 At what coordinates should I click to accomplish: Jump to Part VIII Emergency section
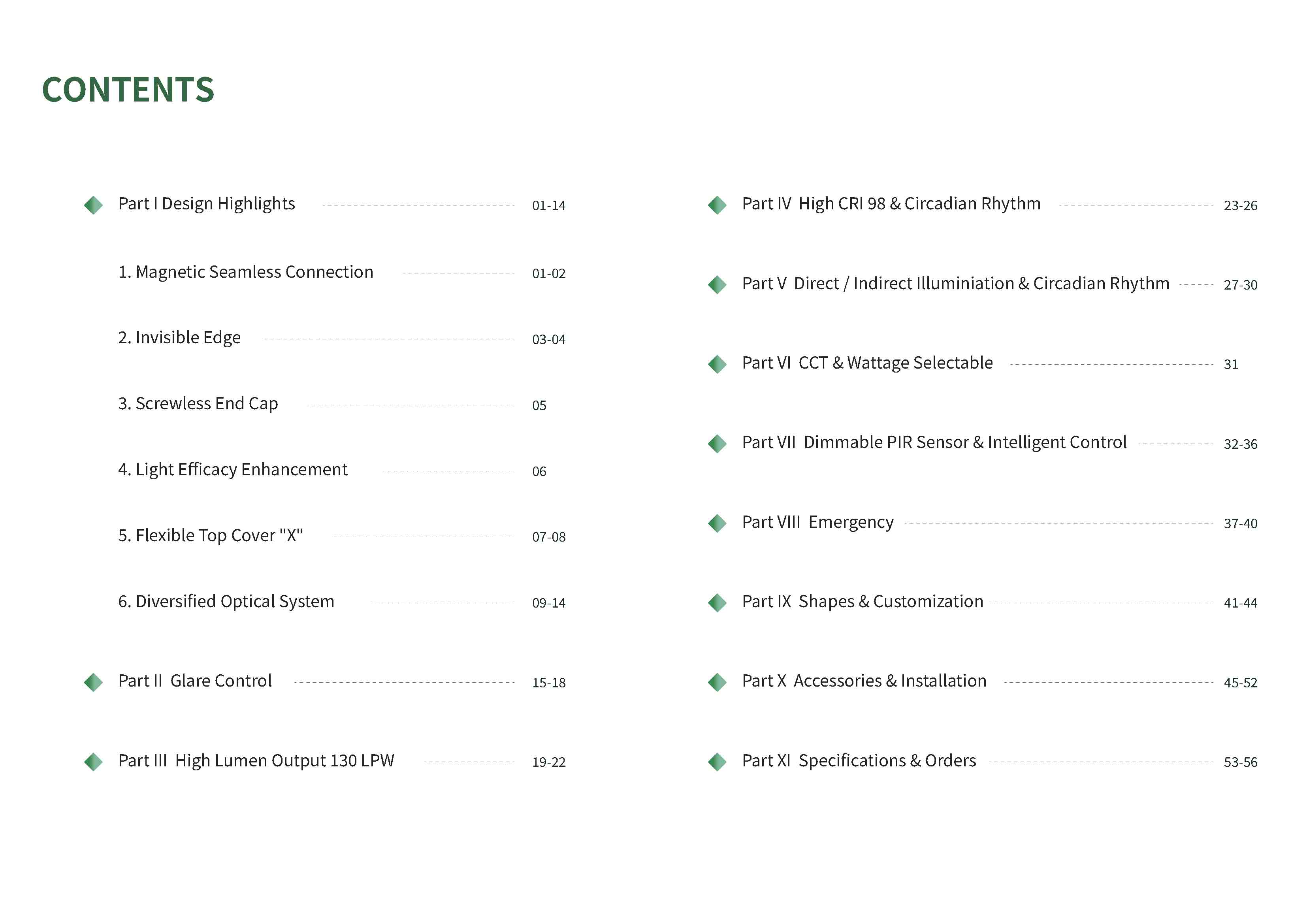pos(818,522)
